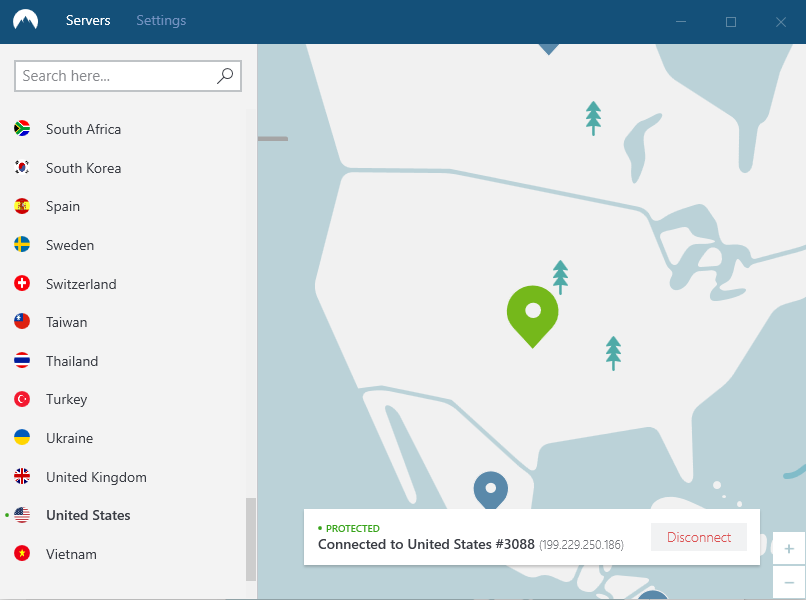The width and height of the screenshot is (806, 600).
Task: Click the server list scrollbar thumb
Action: click(x=251, y=539)
